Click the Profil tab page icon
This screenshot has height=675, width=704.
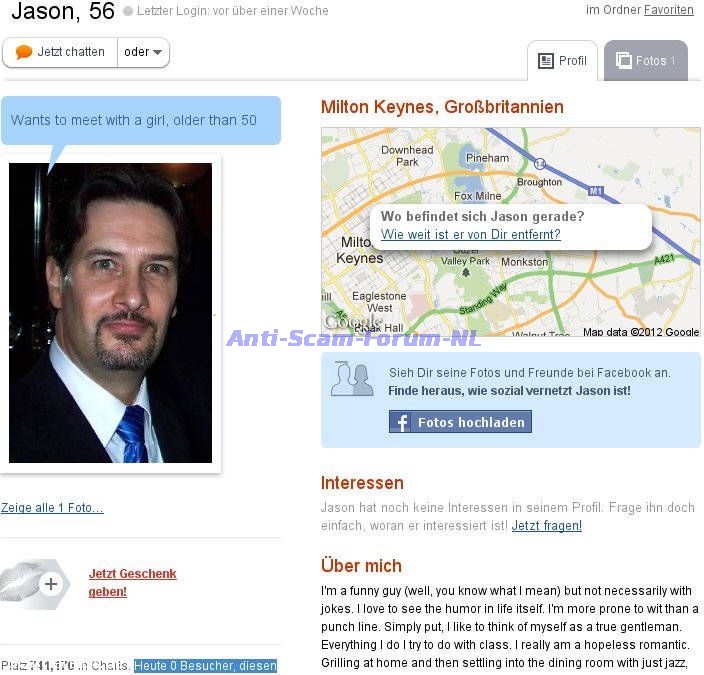click(x=546, y=61)
